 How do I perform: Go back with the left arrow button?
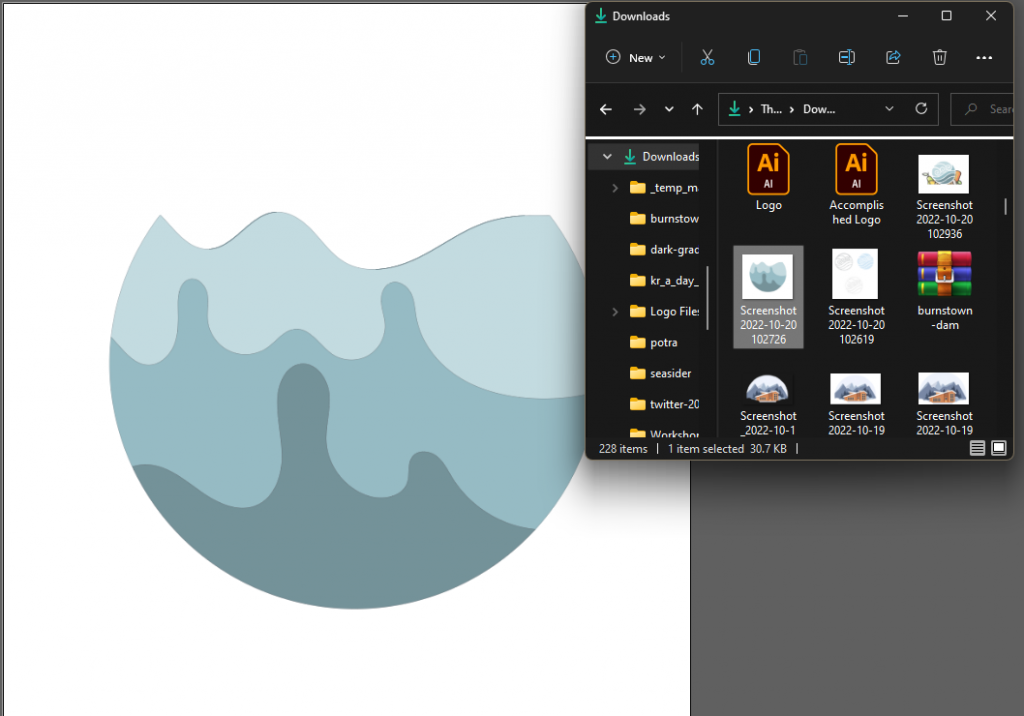(x=606, y=109)
